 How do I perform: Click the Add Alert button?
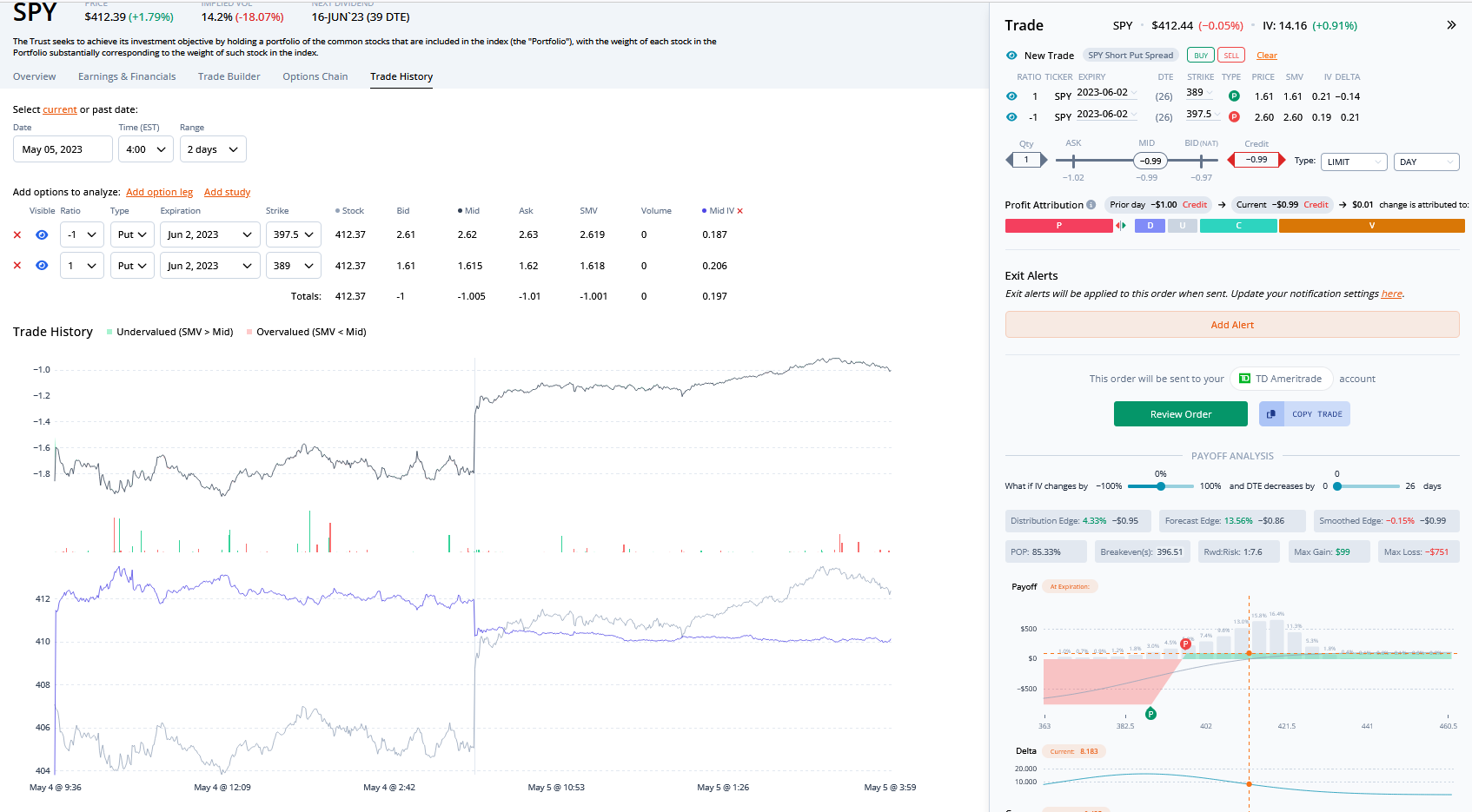tap(1232, 325)
